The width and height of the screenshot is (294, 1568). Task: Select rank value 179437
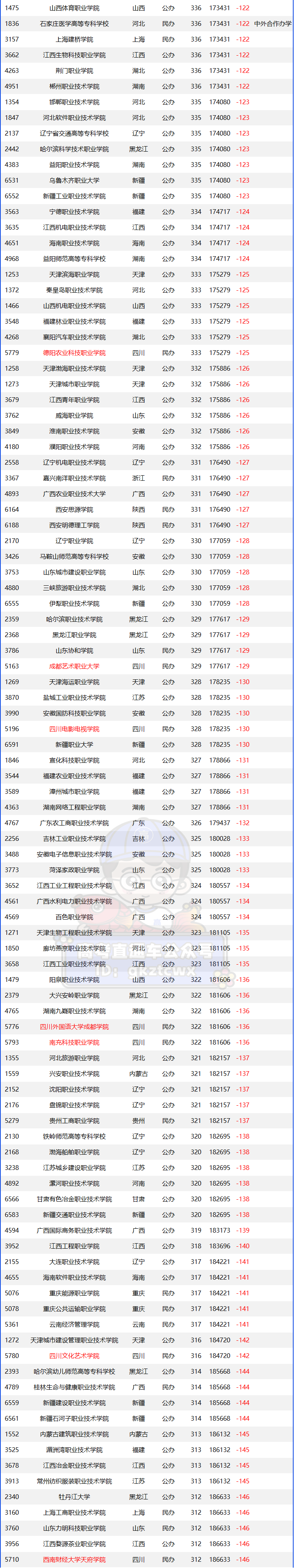(220, 823)
